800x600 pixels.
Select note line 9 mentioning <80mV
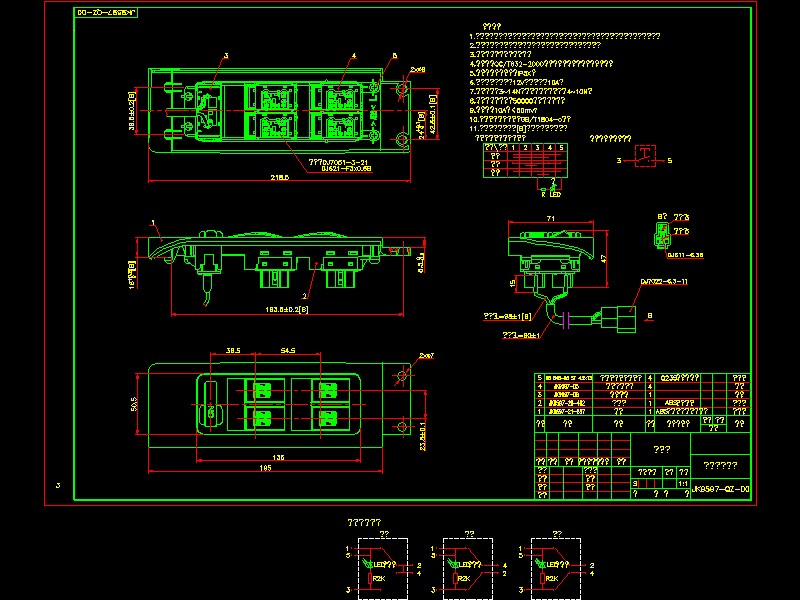(x=503, y=110)
